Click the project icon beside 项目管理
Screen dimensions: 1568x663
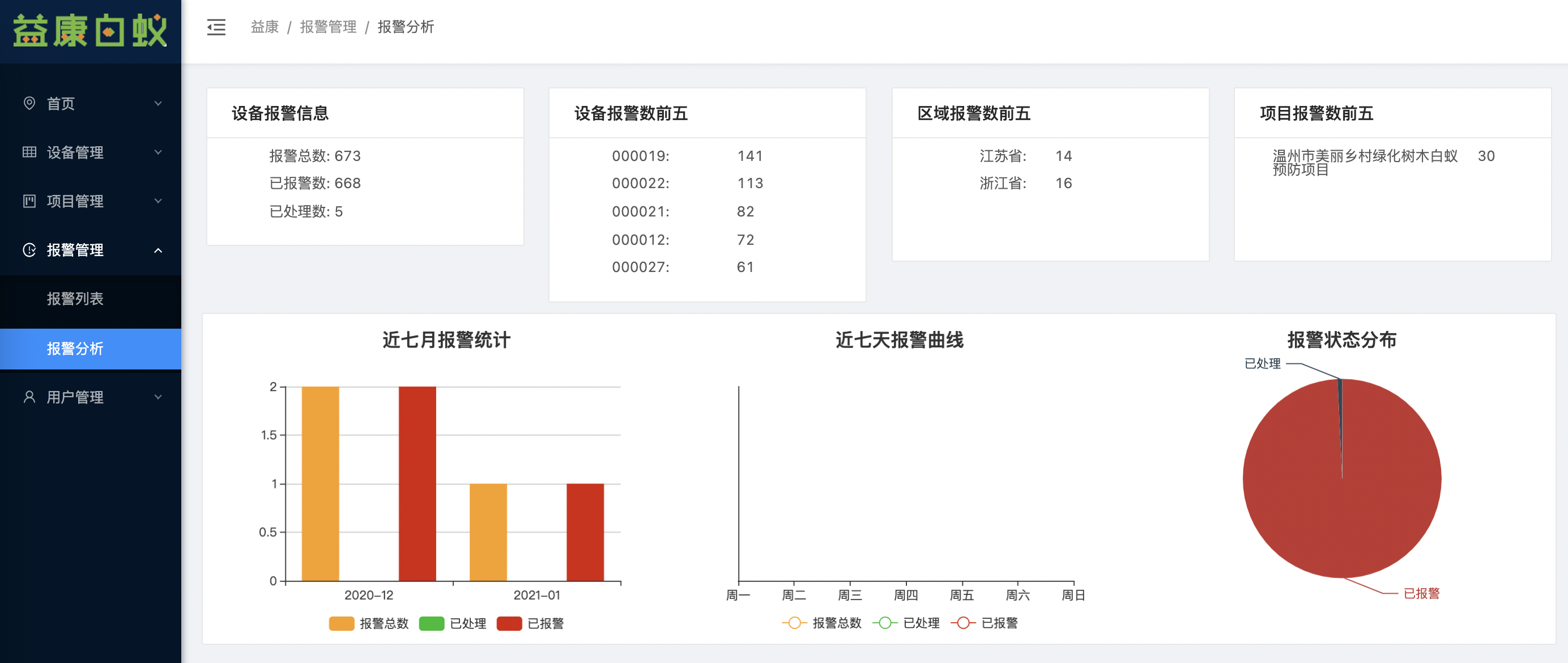[x=29, y=201]
